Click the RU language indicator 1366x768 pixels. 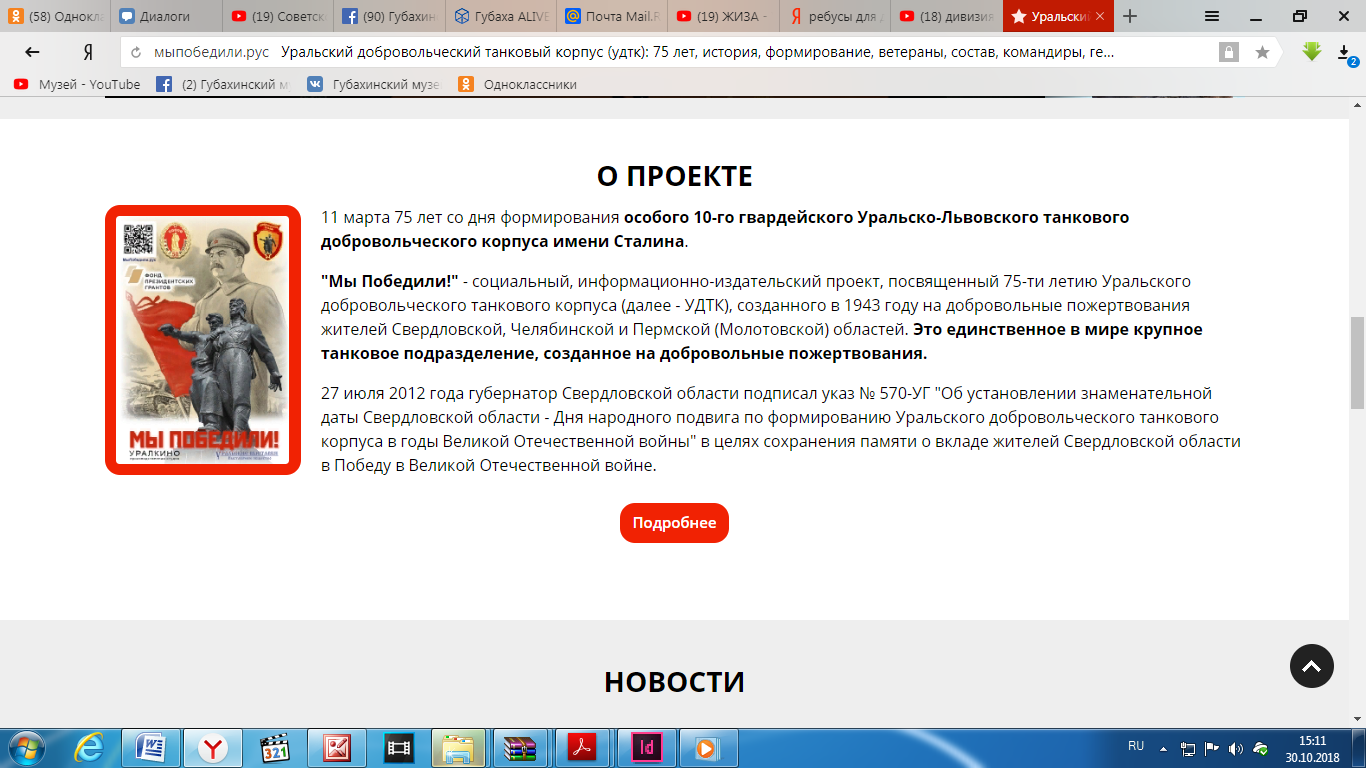[x=1136, y=747]
